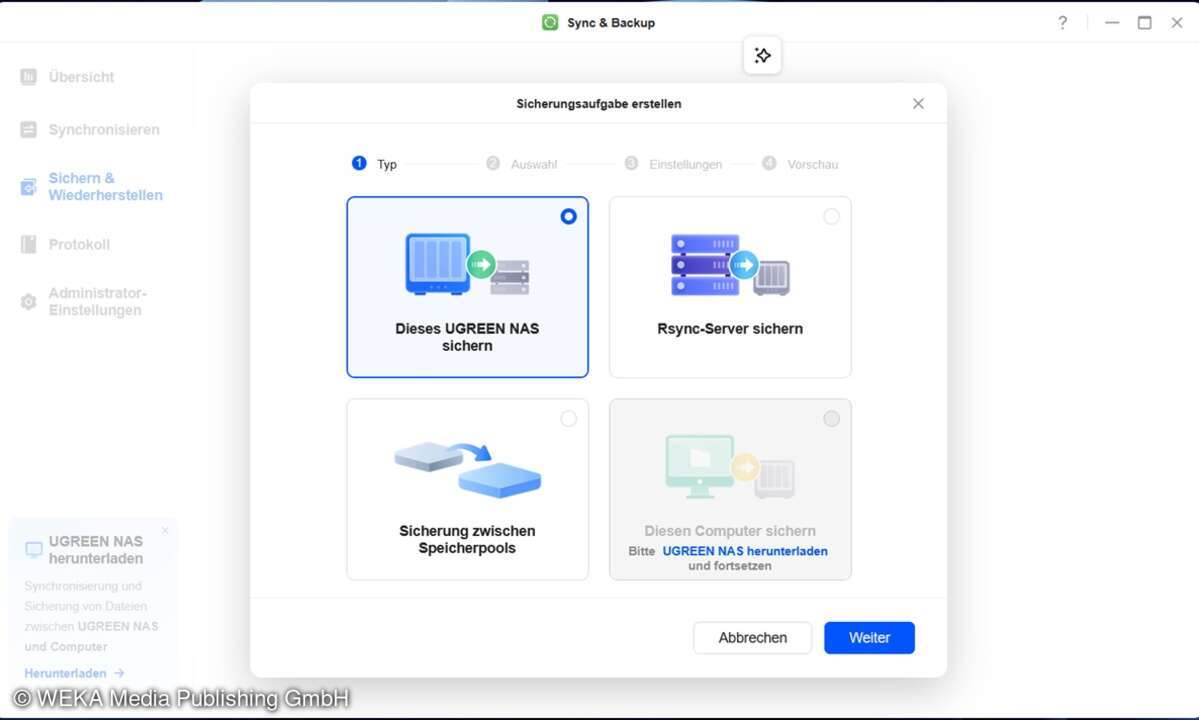Click the Herunterladen arrow link in sidebar
This screenshot has width=1199, height=720.
click(74, 673)
